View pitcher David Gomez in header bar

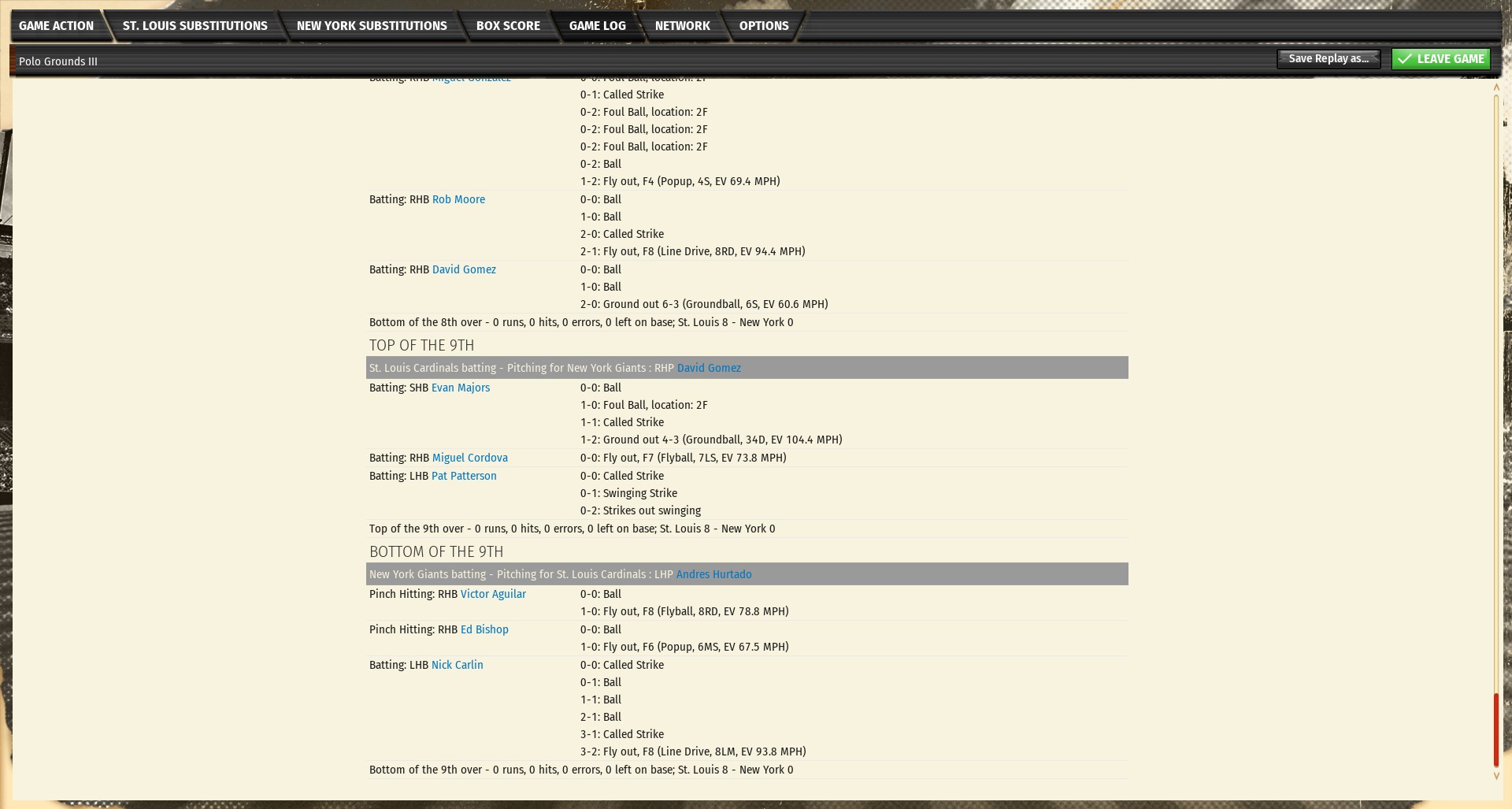tap(709, 369)
